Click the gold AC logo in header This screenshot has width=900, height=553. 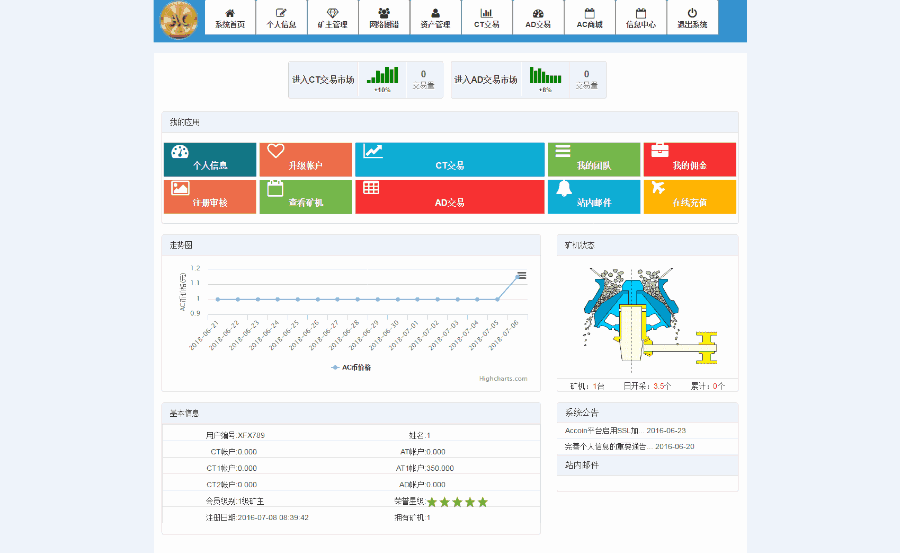180,20
